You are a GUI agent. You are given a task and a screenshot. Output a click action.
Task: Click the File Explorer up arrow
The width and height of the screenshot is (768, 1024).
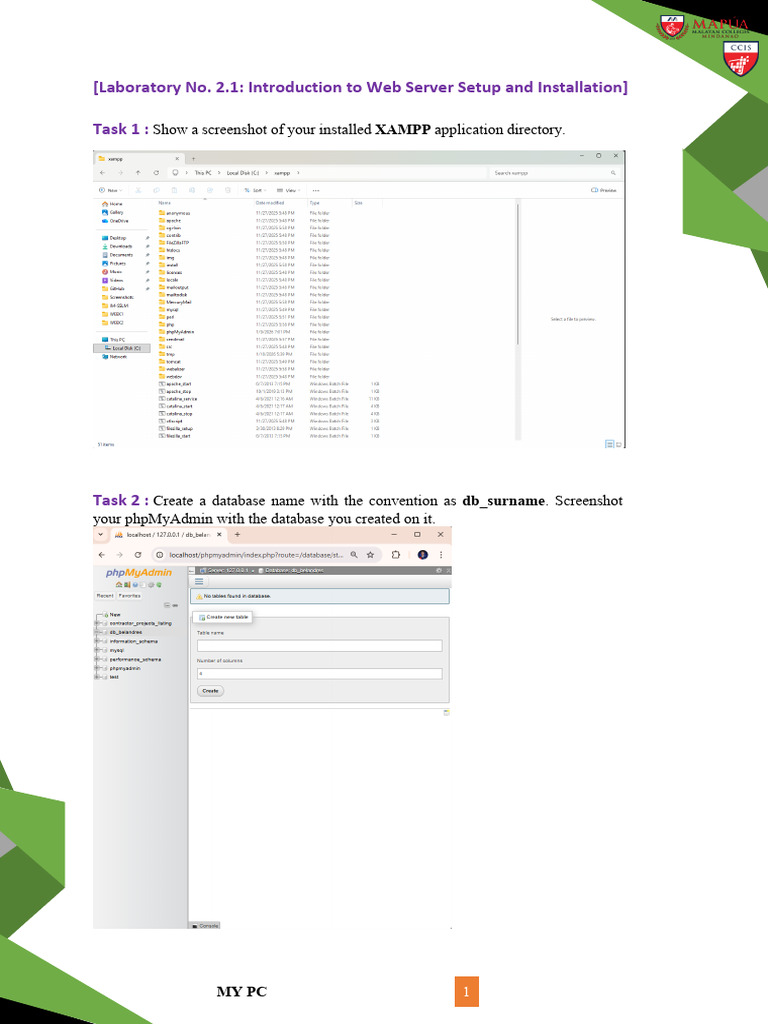click(x=138, y=173)
